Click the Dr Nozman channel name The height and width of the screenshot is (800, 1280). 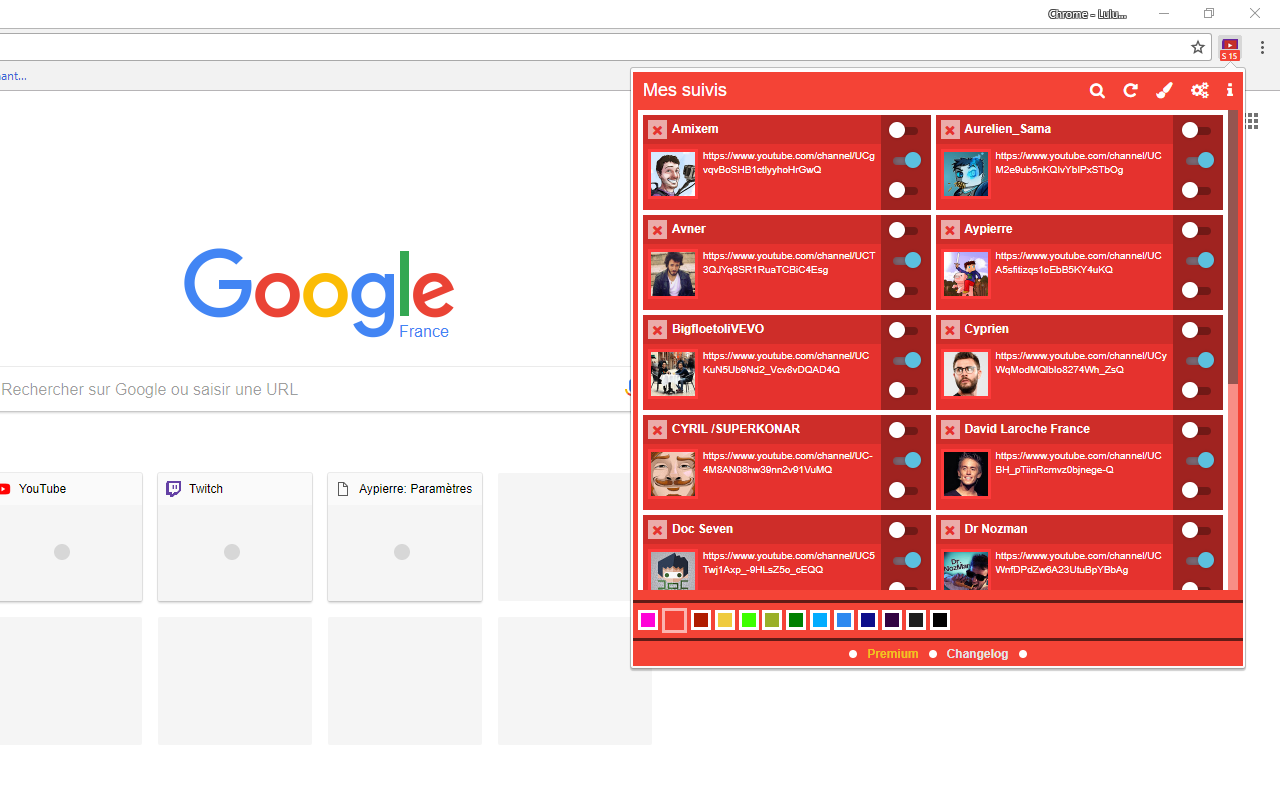click(x=996, y=529)
